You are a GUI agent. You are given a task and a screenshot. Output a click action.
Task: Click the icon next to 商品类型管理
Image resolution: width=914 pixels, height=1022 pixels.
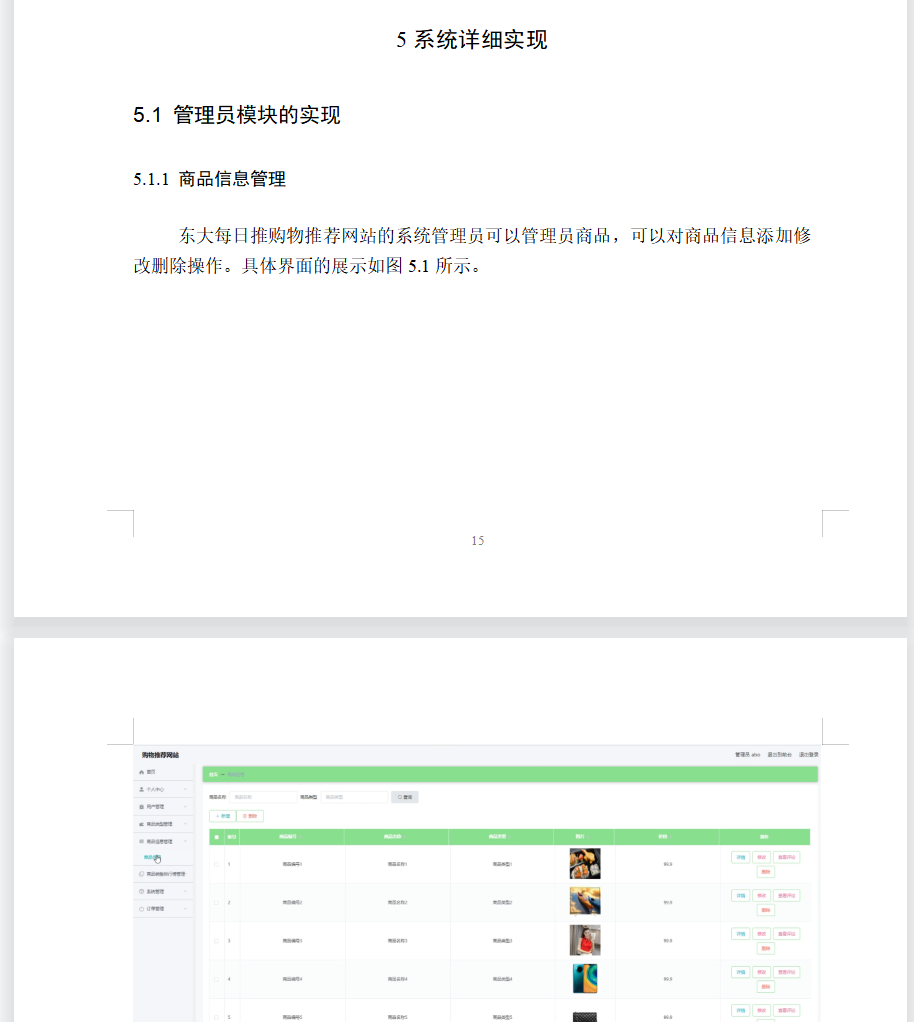[x=141, y=823]
